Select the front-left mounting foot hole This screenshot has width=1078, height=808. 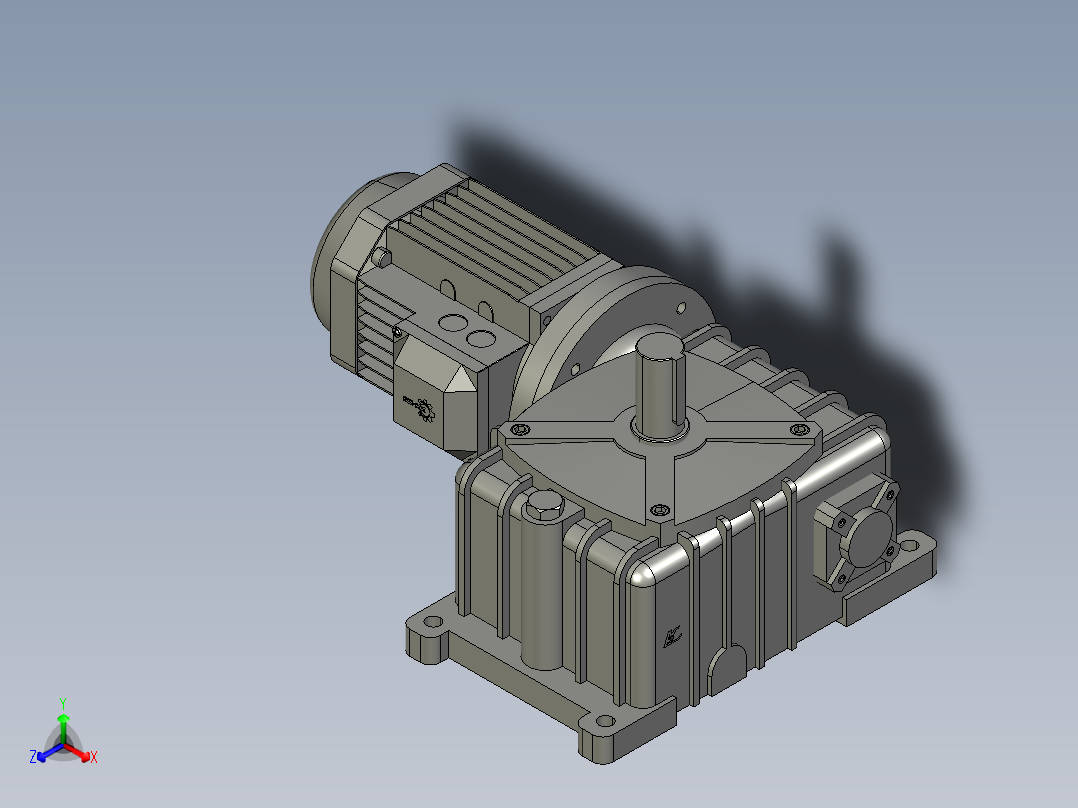point(433,622)
